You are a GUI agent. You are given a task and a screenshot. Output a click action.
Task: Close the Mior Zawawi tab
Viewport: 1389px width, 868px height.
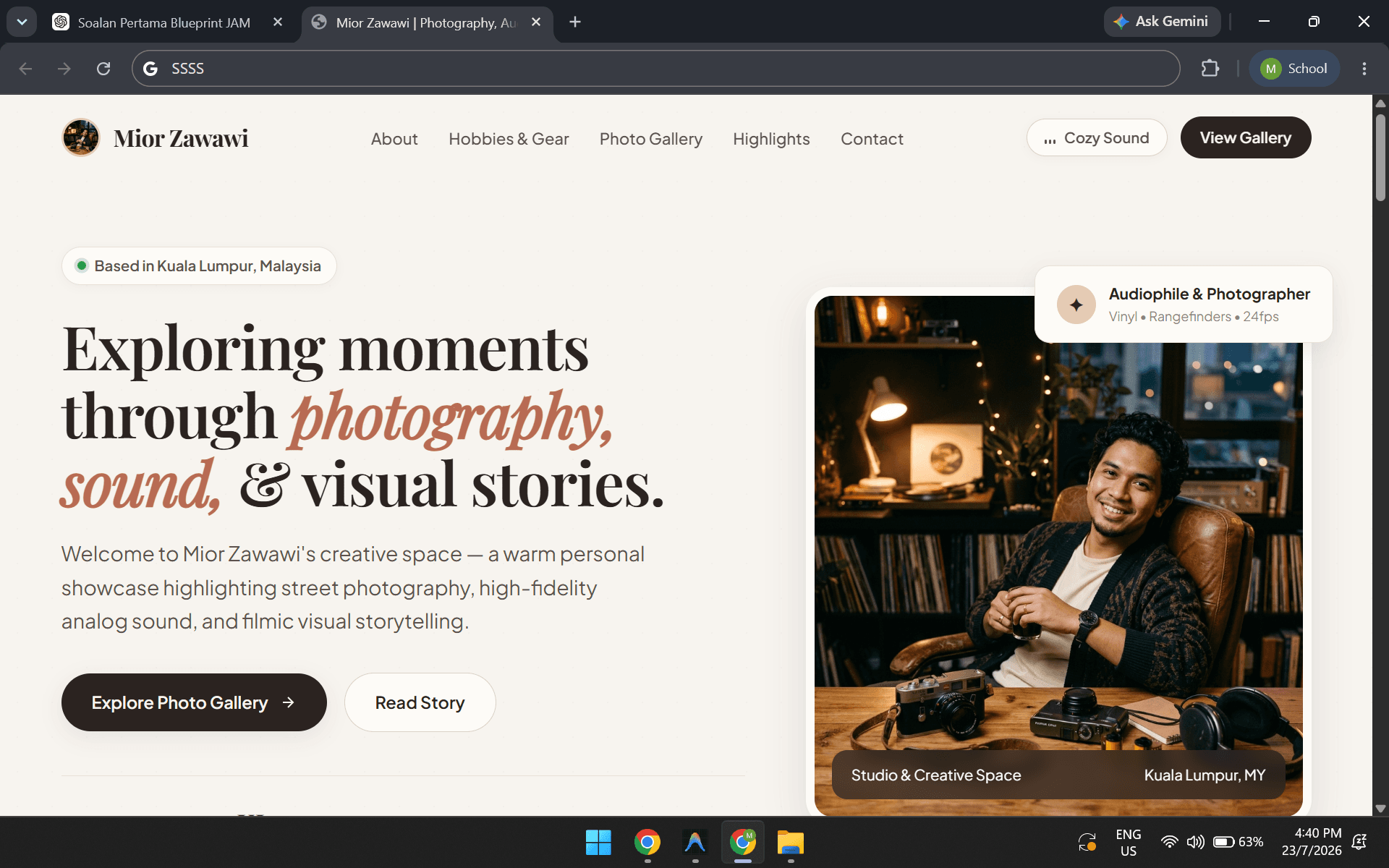click(536, 22)
